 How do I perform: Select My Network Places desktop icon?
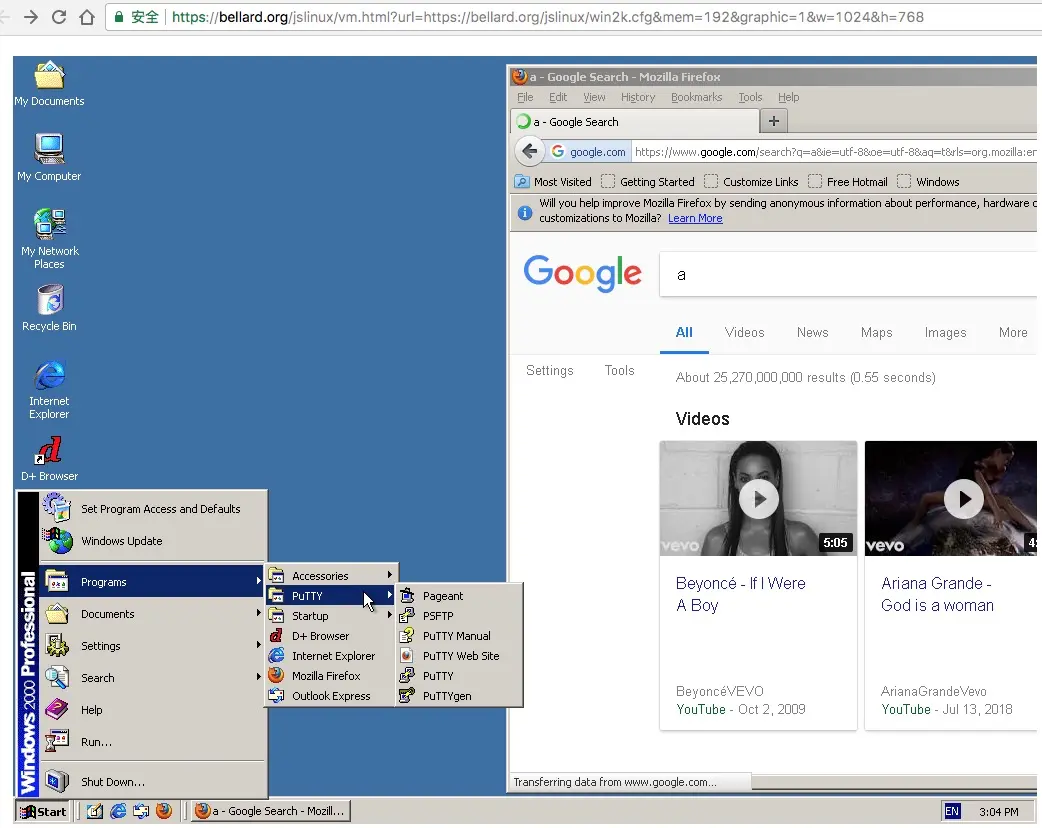(49, 238)
